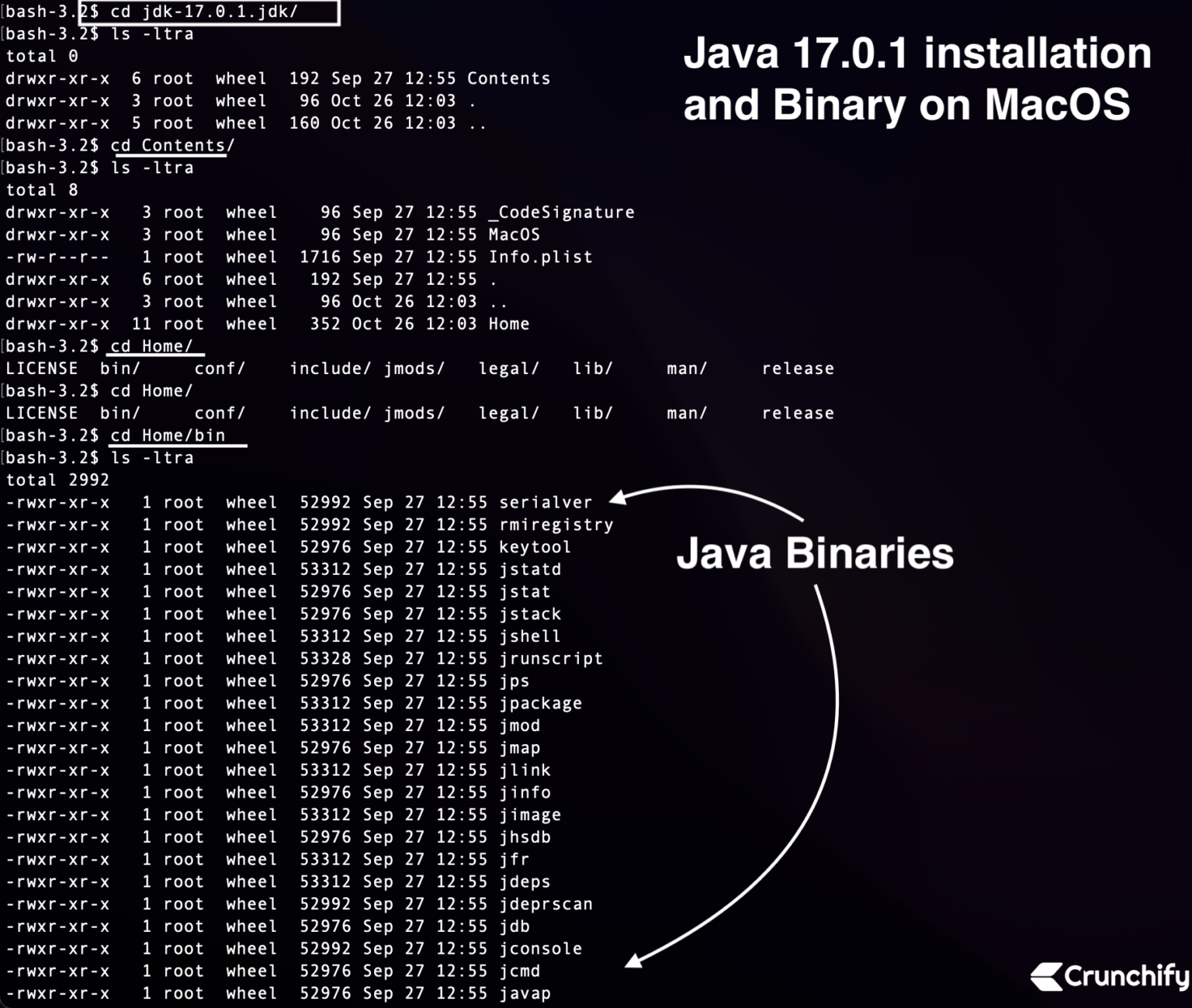Click the jrunscript binary name
The image size is (1192, 1008).
[551, 659]
